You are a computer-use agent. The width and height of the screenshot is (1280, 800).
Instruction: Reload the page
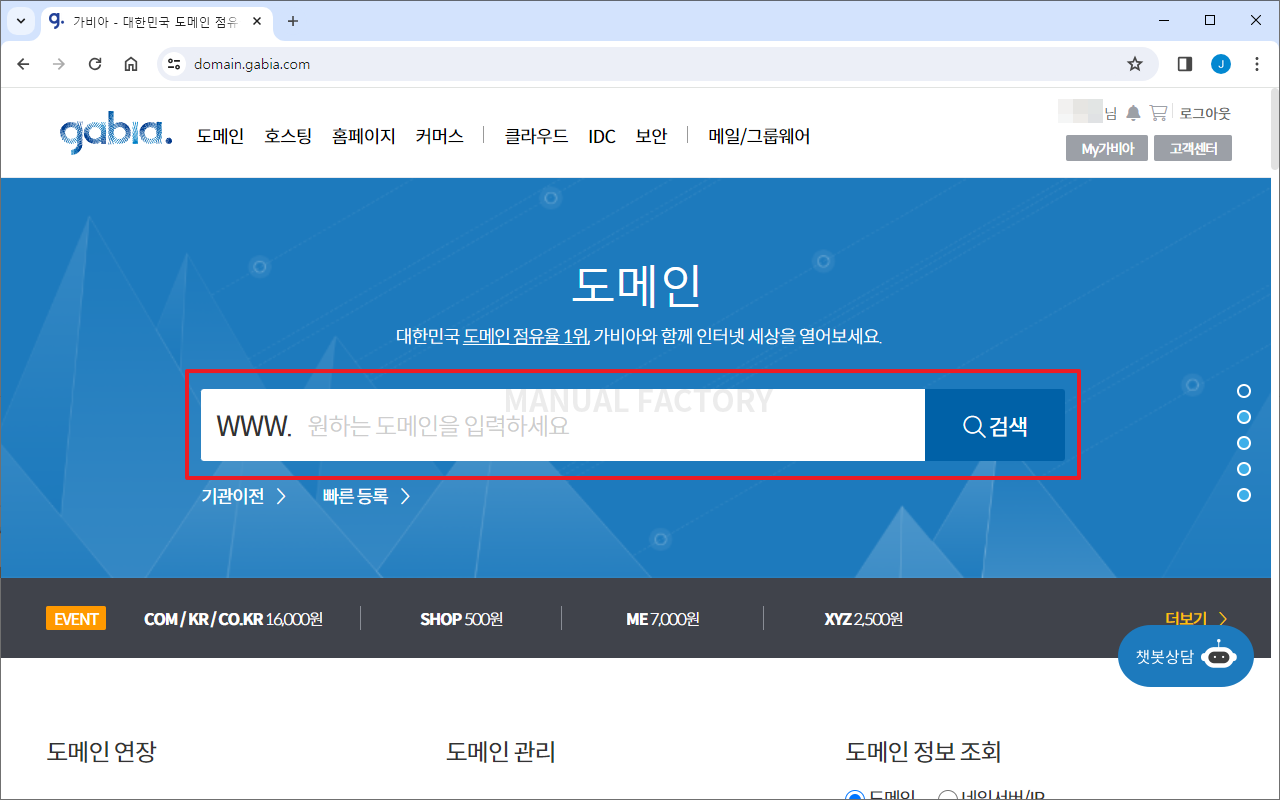point(95,64)
